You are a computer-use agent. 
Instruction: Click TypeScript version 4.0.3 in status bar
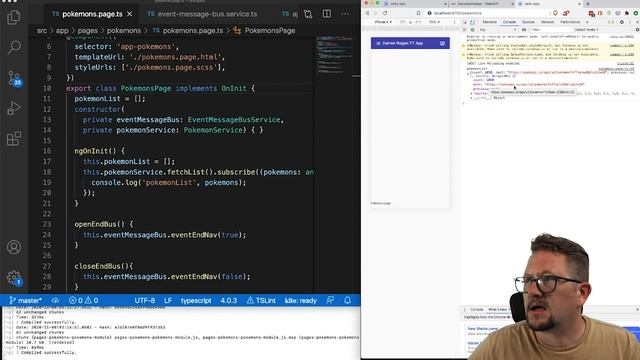coord(229,300)
